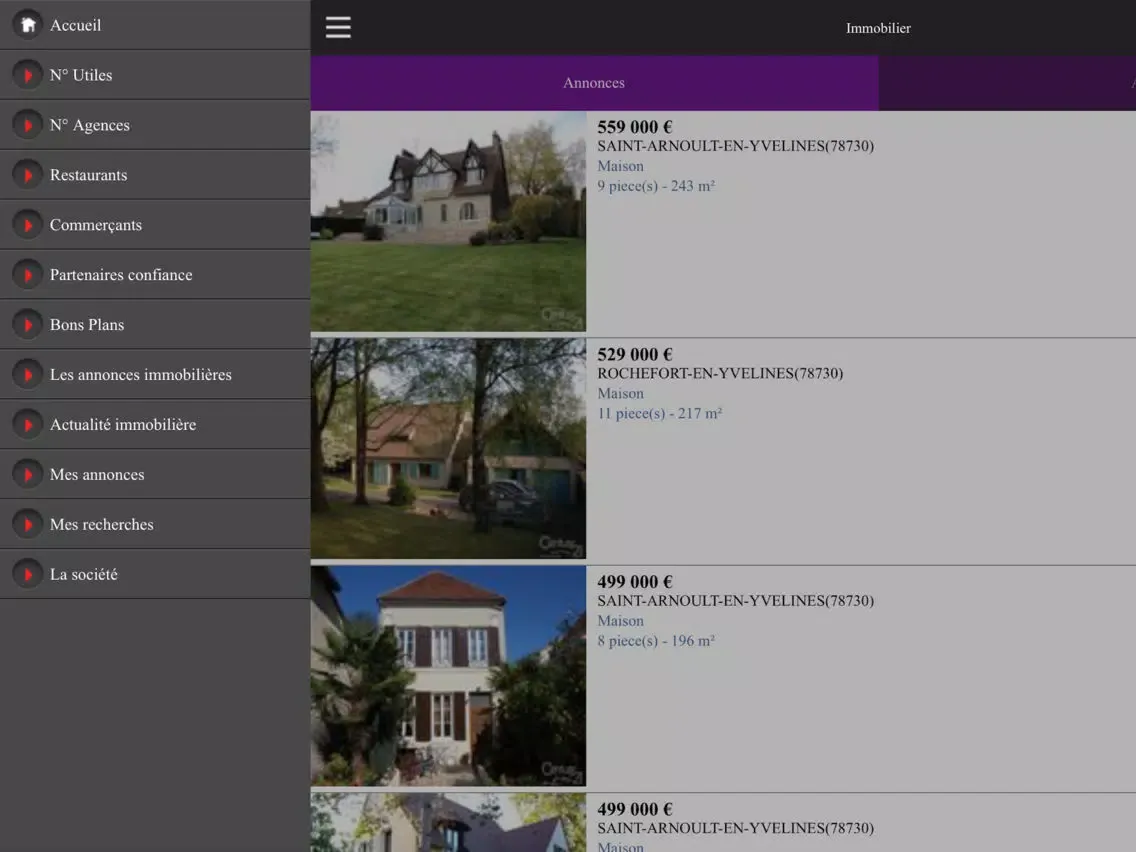Click the red arrow icon beside N° Utiles

[28, 75]
